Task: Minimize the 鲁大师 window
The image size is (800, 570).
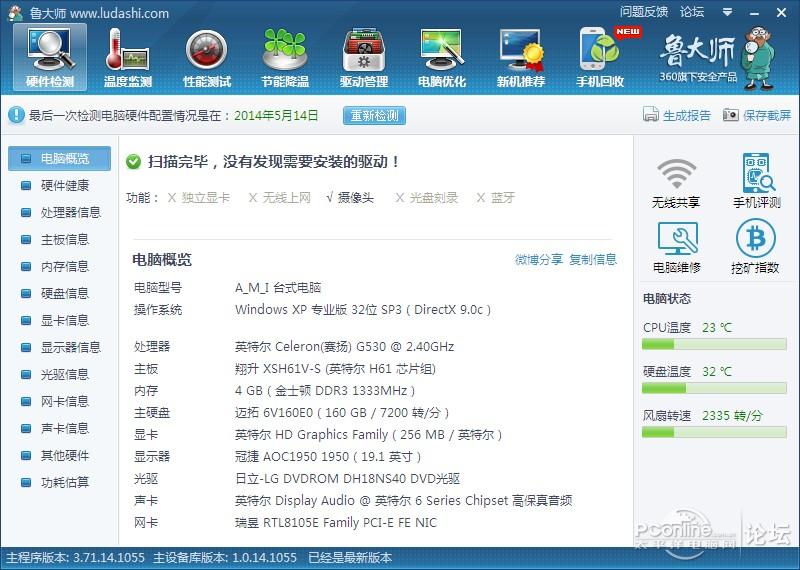Action: point(755,13)
